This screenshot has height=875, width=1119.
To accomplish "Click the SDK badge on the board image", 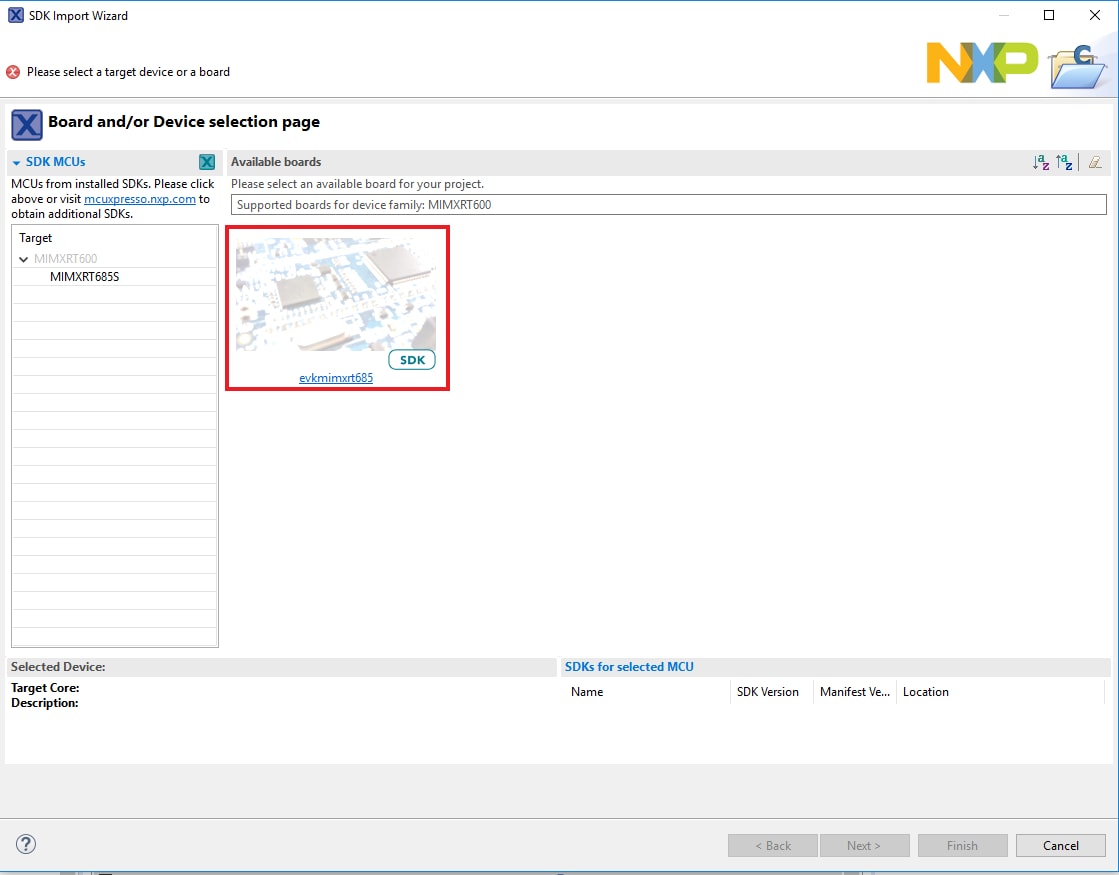I will pyautogui.click(x=411, y=360).
